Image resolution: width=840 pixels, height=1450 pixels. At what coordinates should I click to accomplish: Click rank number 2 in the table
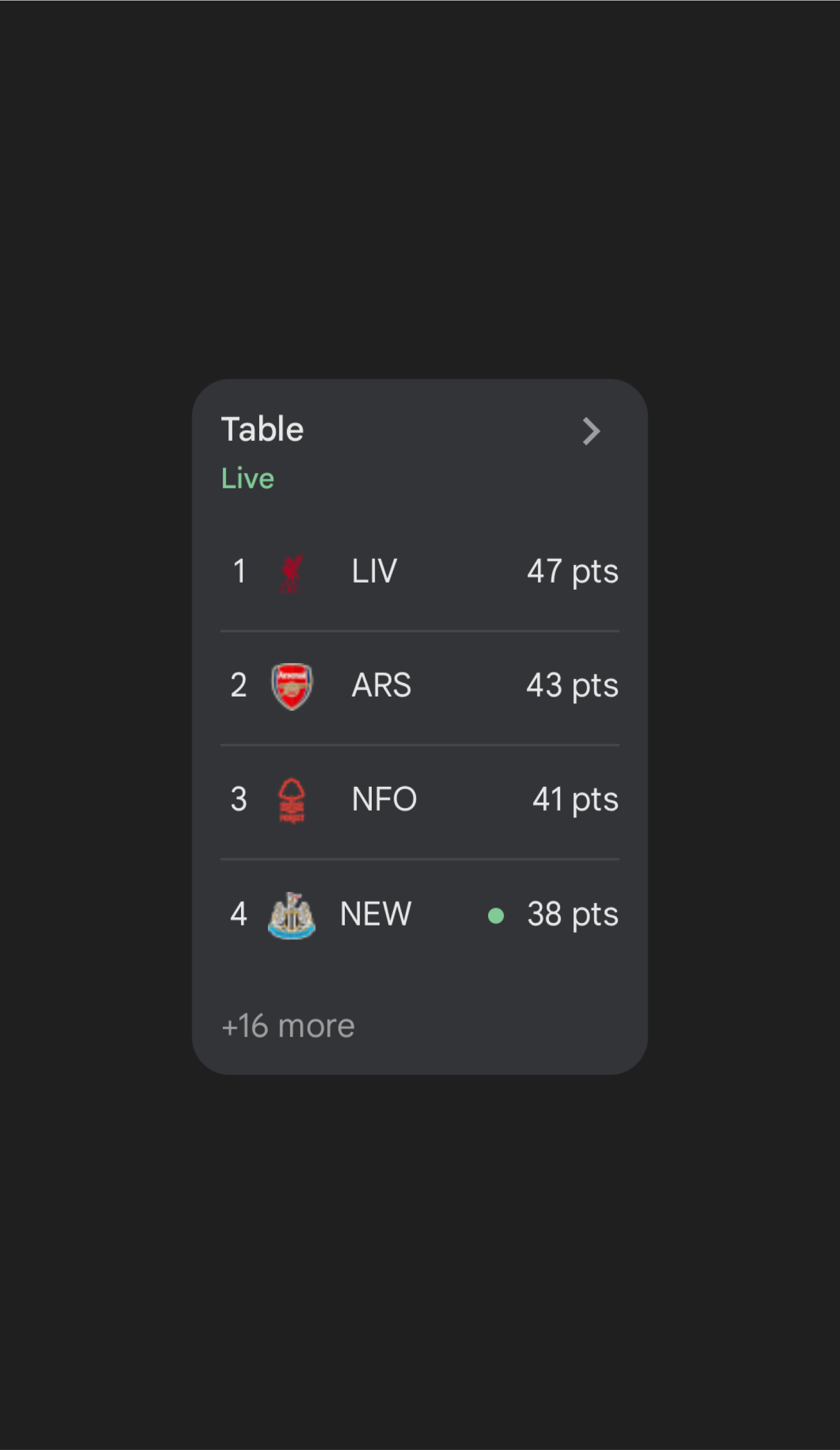coord(239,685)
